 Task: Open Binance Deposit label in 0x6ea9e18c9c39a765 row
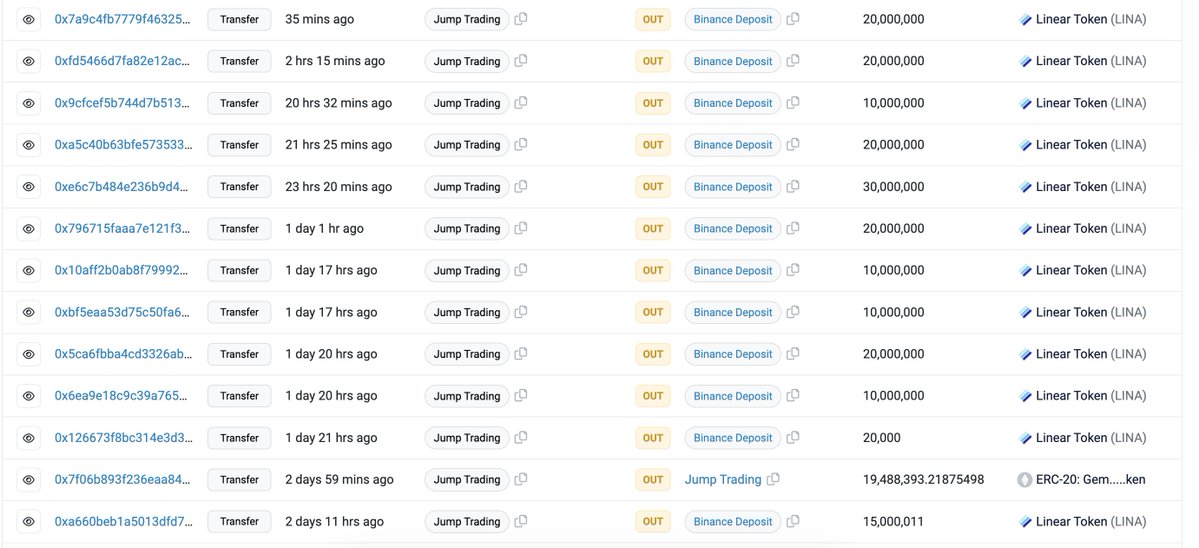pos(733,396)
